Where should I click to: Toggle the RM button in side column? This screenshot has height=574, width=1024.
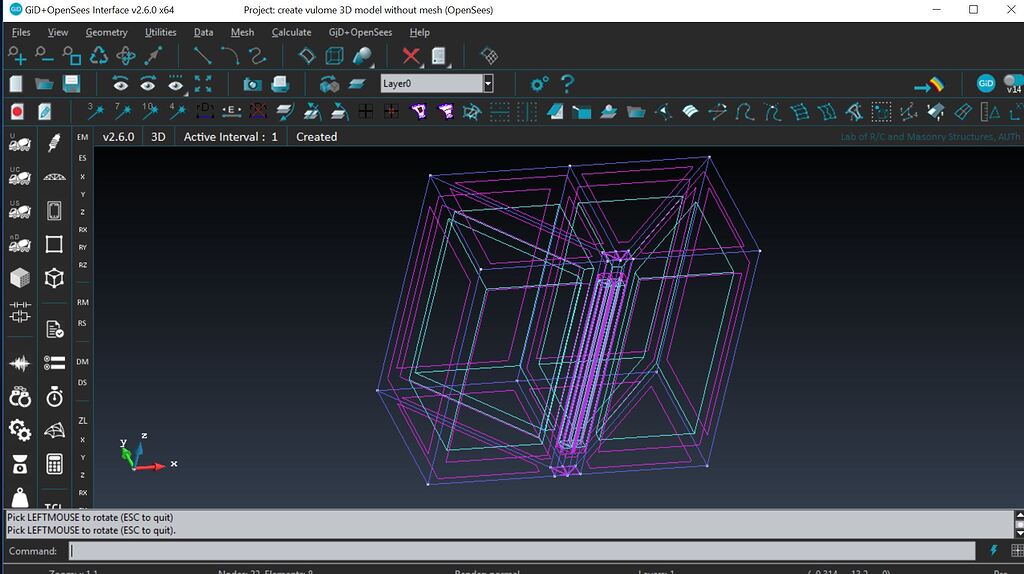pos(83,302)
